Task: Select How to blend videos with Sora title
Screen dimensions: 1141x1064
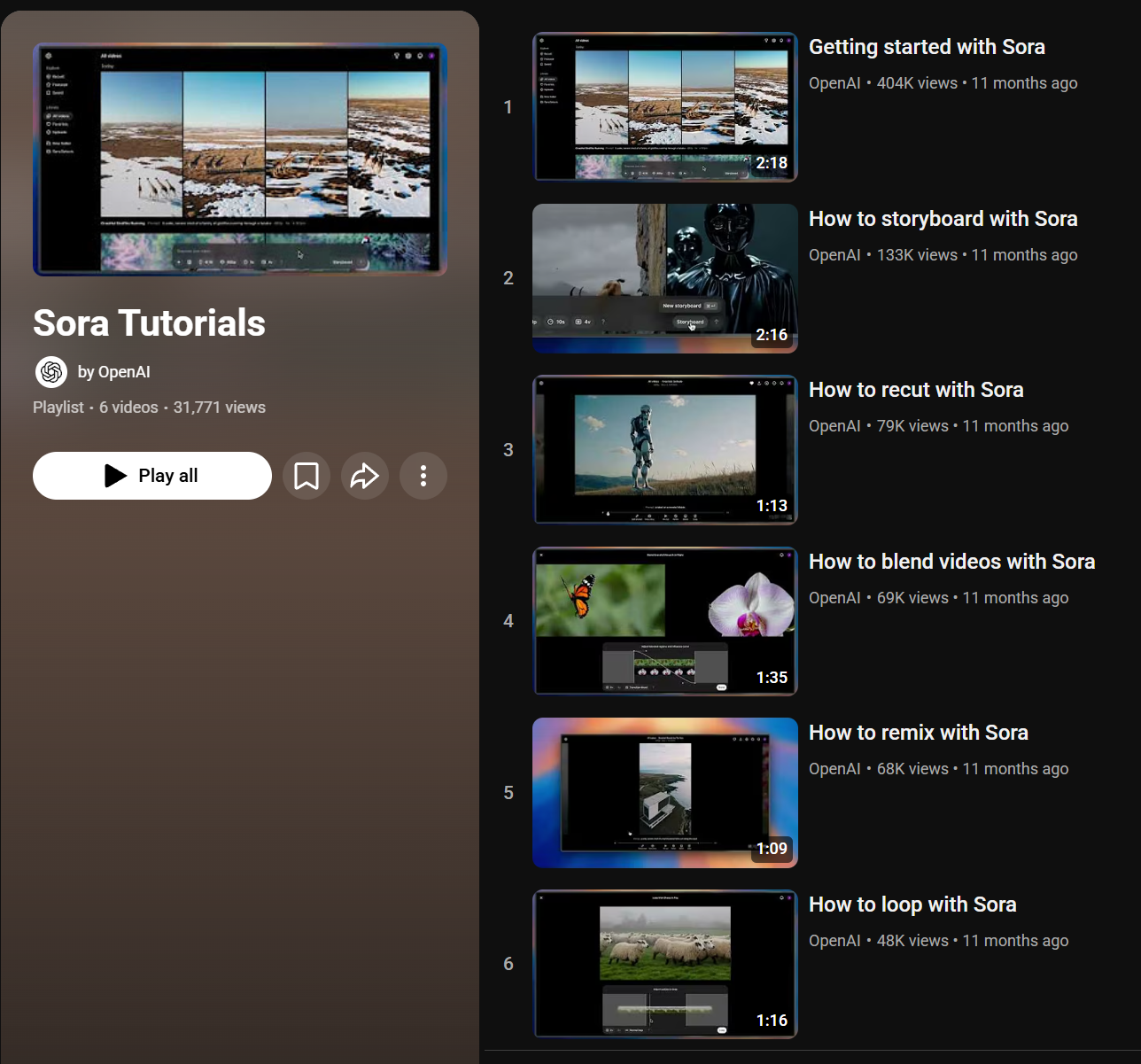Action: [951, 562]
